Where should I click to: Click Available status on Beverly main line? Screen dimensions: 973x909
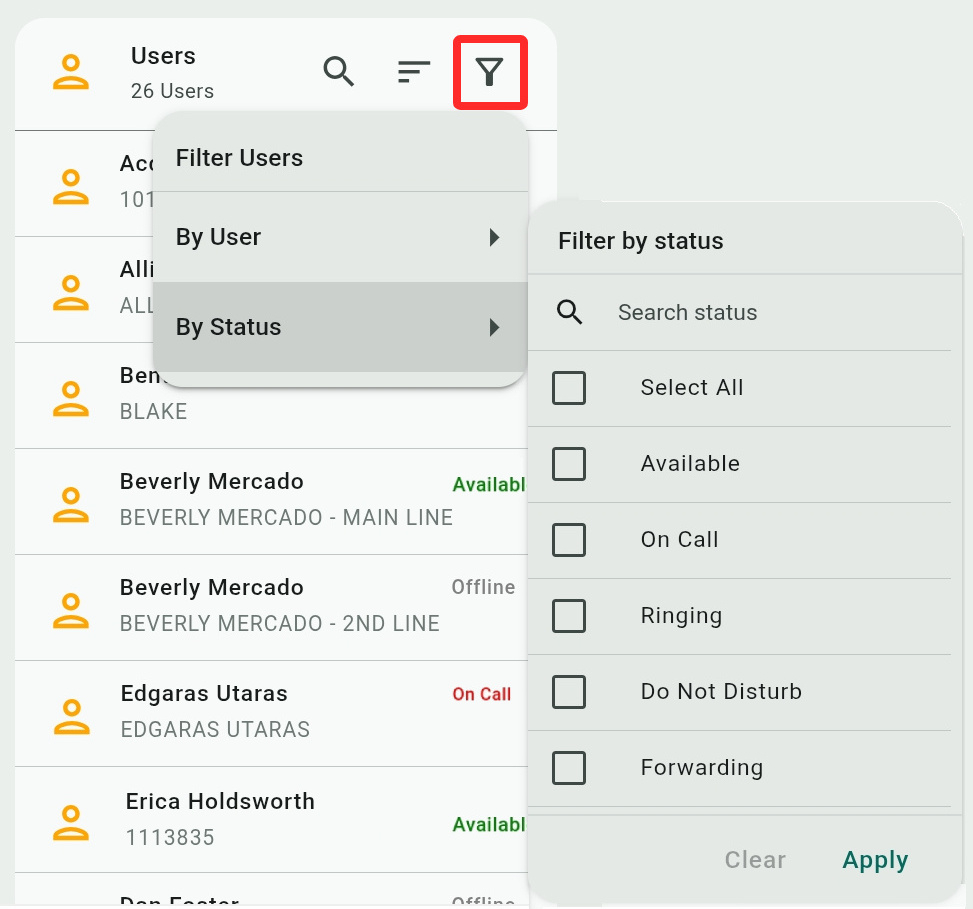490,485
